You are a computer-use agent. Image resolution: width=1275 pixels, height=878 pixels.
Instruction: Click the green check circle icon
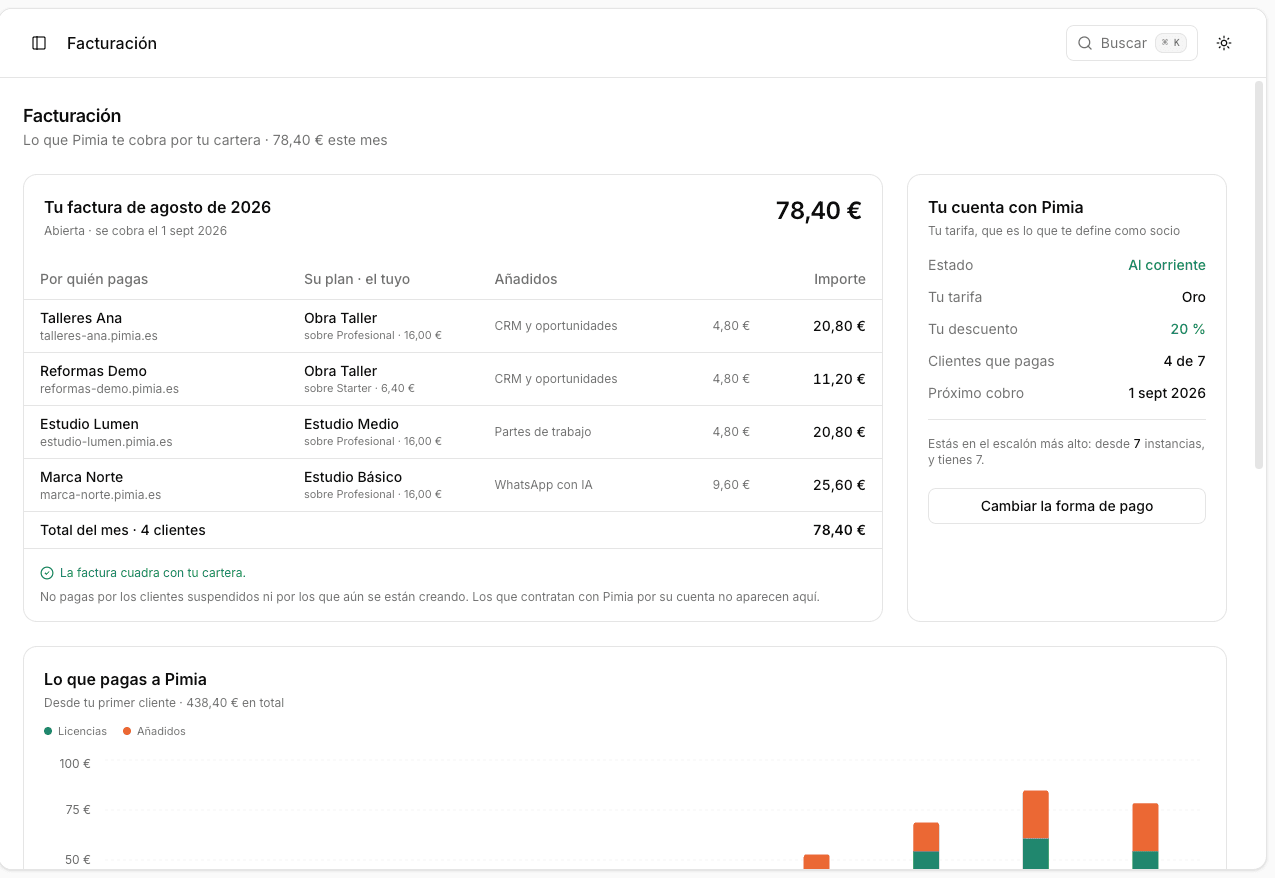coord(47,573)
